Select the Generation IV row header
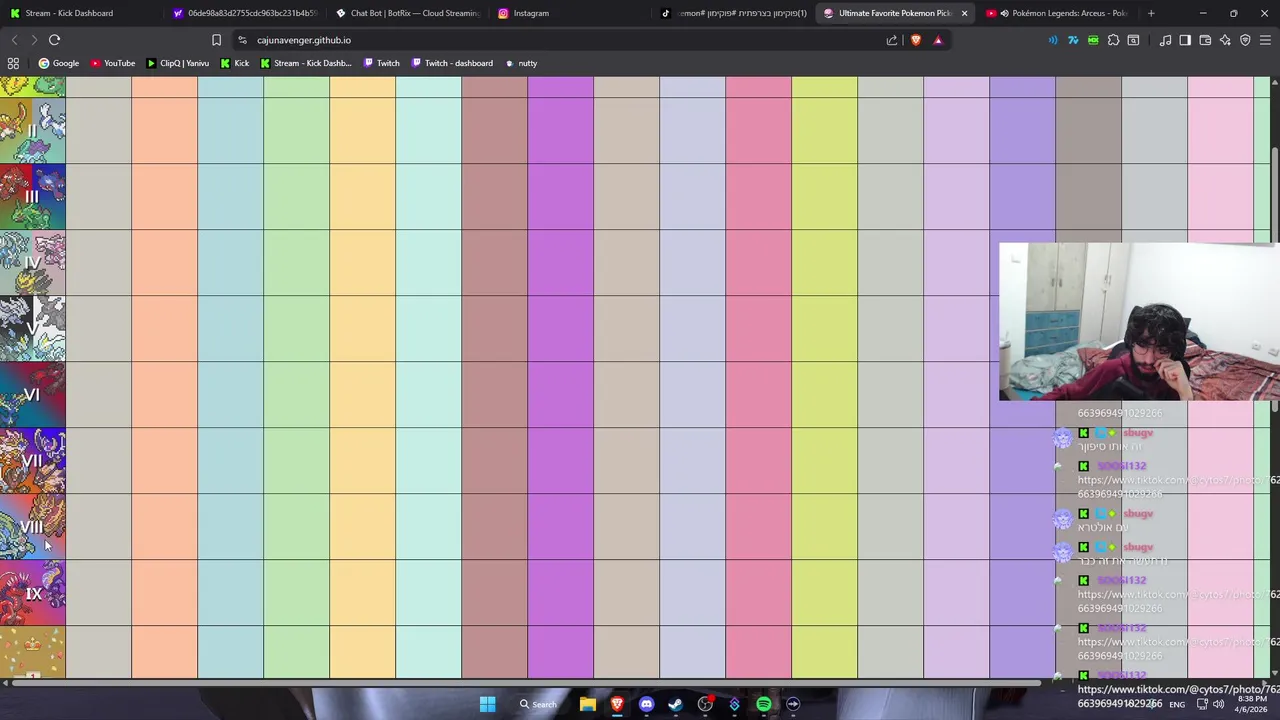Image resolution: width=1280 pixels, height=720 pixels. (33, 263)
